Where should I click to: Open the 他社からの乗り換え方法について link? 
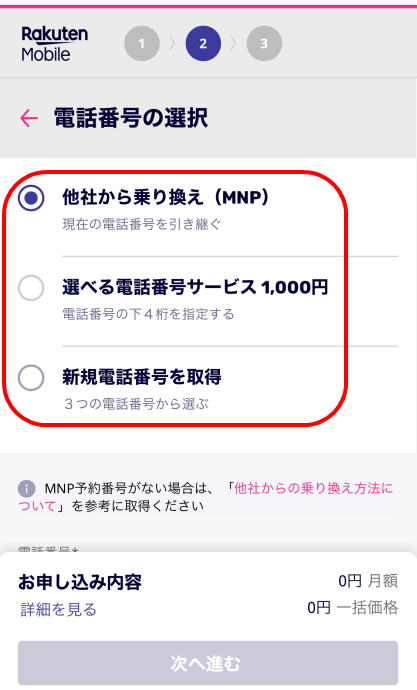pyautogui.click(x=205, y=497)
